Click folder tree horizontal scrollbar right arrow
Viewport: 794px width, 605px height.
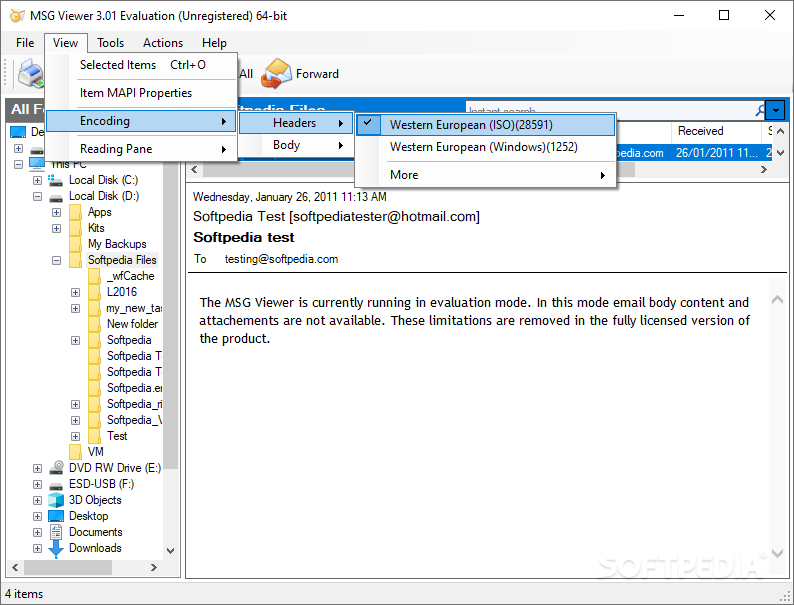(x=154, y=568)
